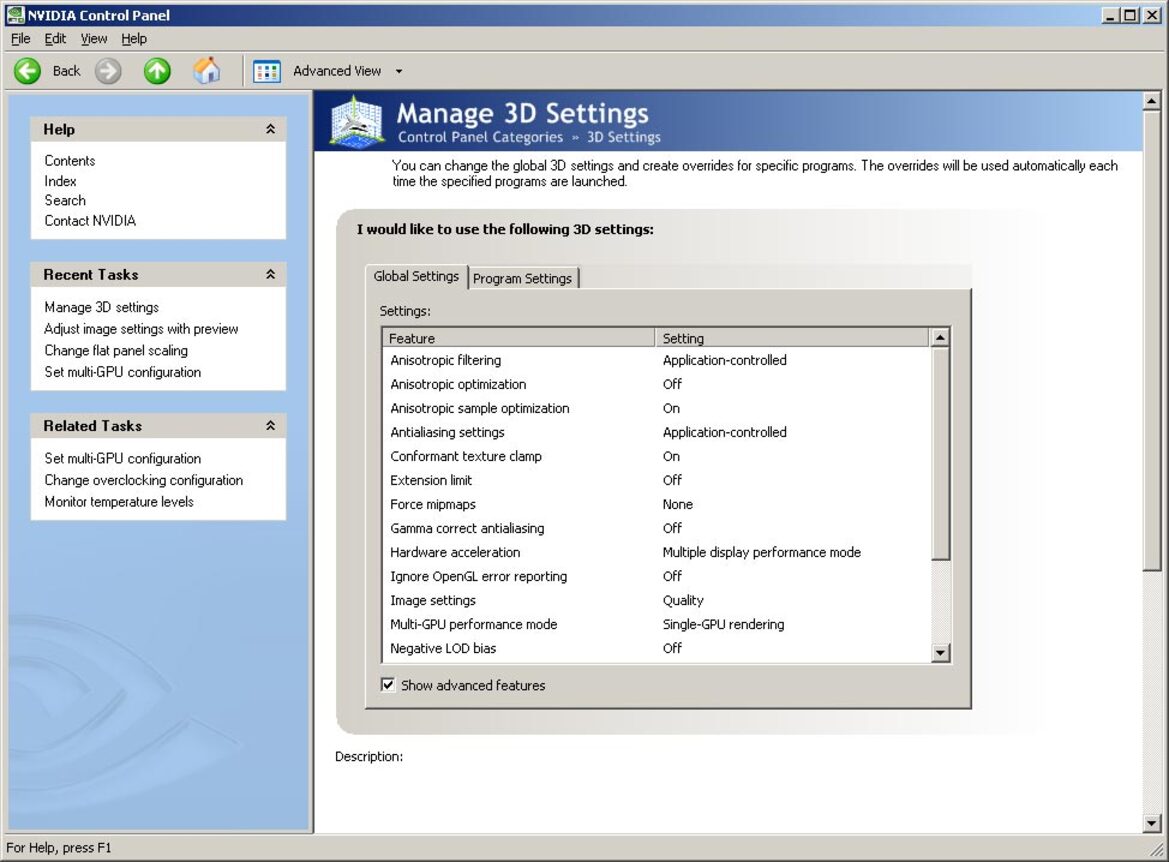Click the greyed Forward arrow icon
The height and width of the screenshot is (862, 1169).
coord(108,72)
